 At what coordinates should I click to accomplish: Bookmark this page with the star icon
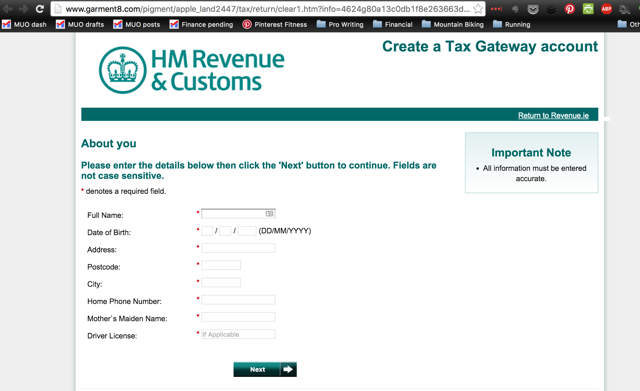(x=478, y=9)
